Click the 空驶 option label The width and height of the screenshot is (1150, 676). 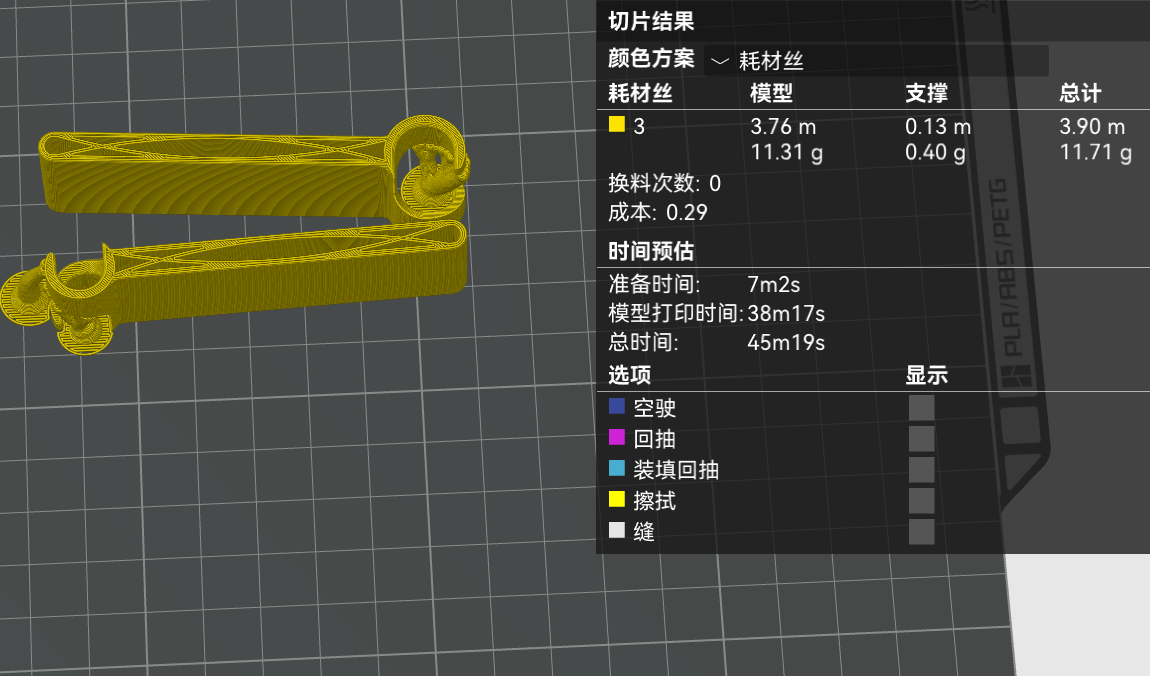click(x=654, y=408)
